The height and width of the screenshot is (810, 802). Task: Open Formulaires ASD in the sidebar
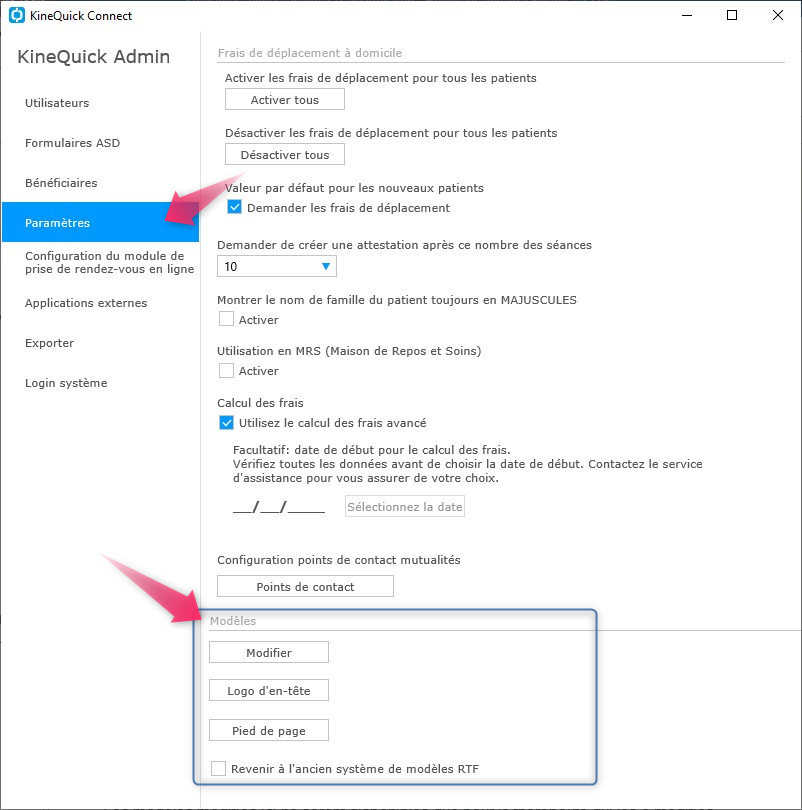(72, 143)
